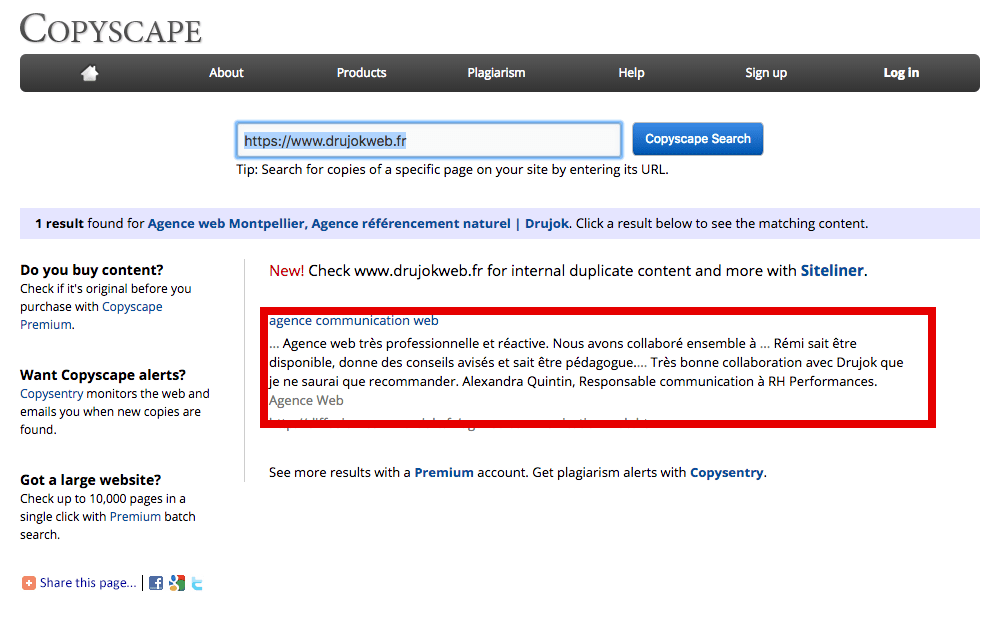Click the search tip text below the input
This screenshot has width=1007, height=617.
452,169
